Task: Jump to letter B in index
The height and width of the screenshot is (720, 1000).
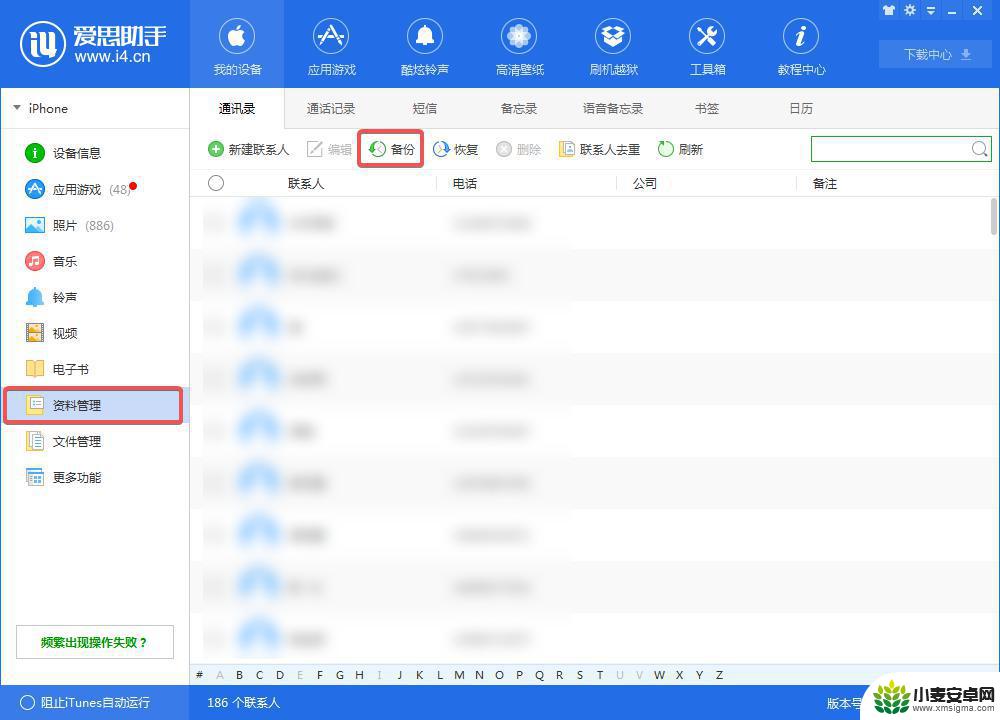Action: click(239, 675)
